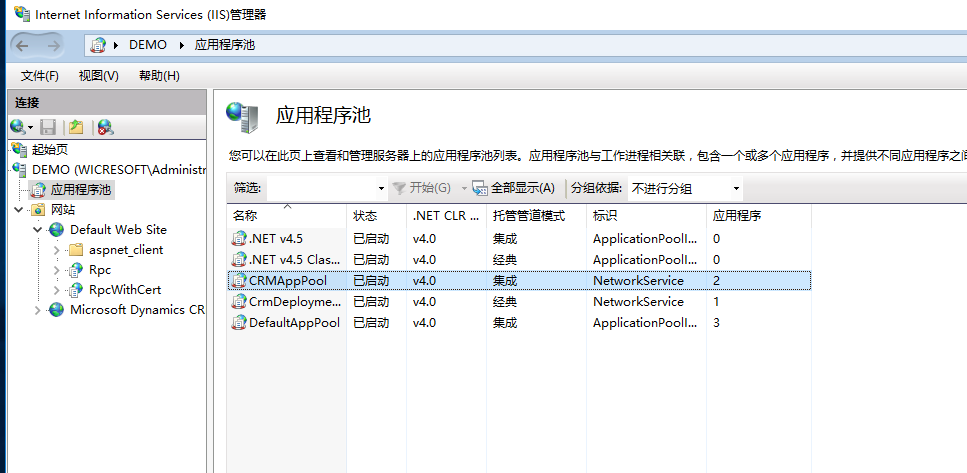Viewport: 967px width, 473px height.
Task: Click inside the 筛选 filter input field
Action: [321, 189]
